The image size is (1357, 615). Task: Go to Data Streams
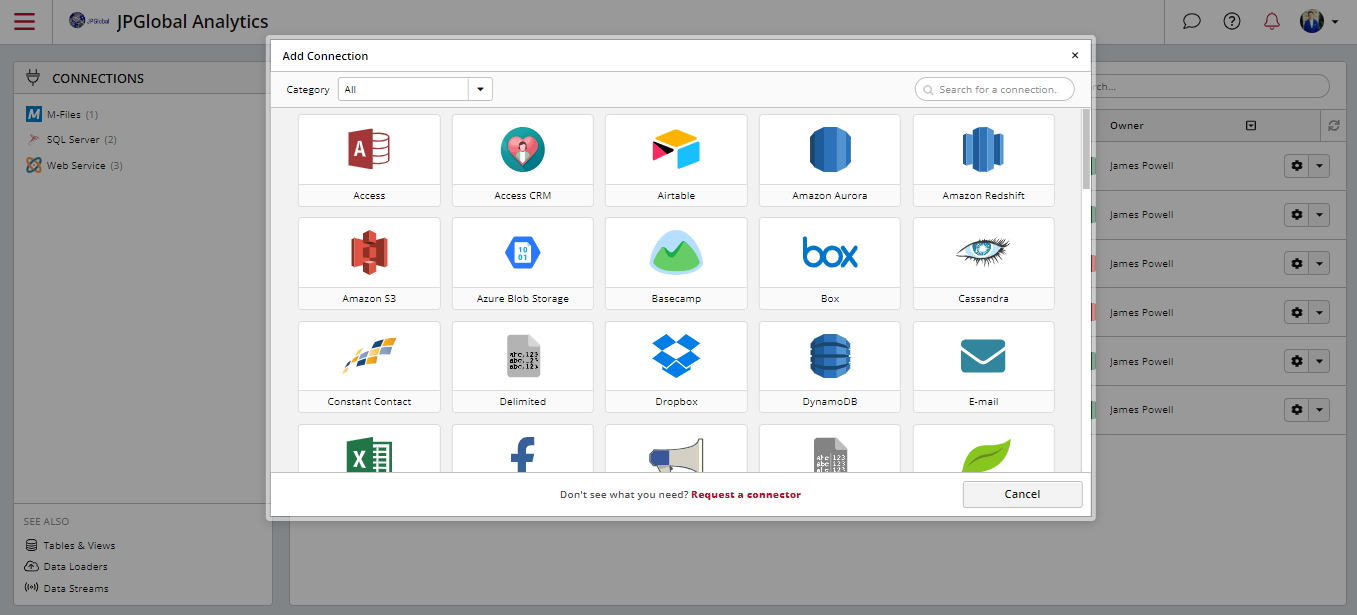(66, 589)
